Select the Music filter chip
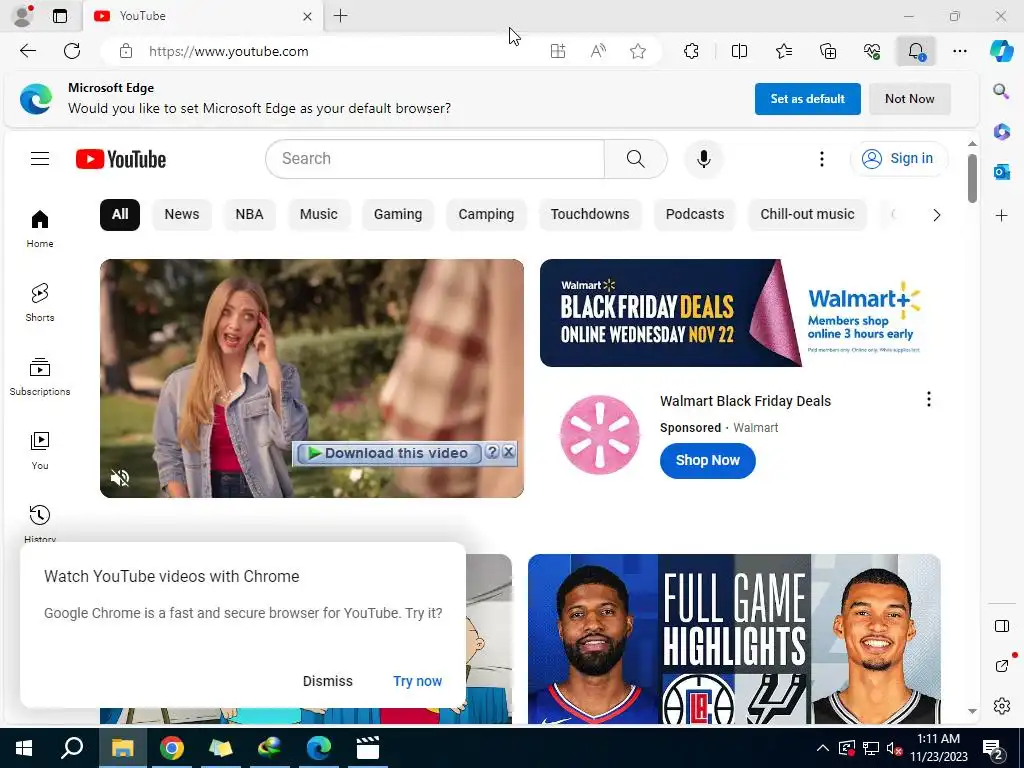The width and height of the screenshot is (1024, 768). [318, 214]
